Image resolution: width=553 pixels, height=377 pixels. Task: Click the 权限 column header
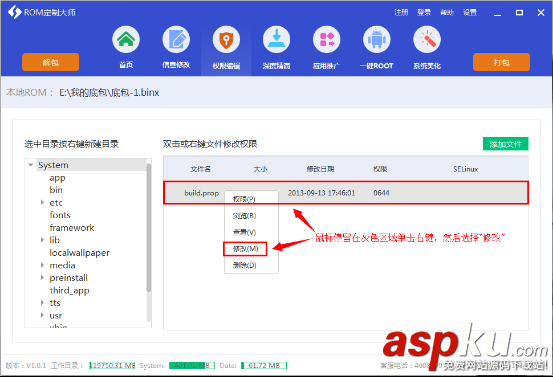380,169
